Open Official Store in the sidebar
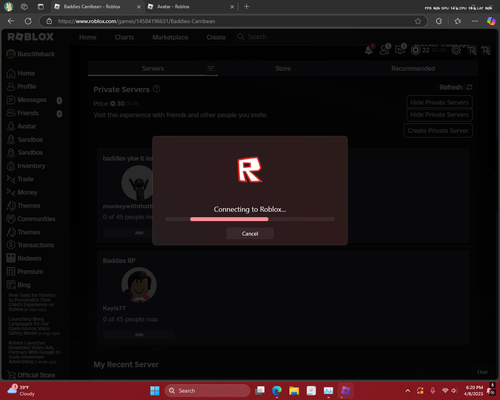Image resolution: width=500 pixels, height=400 pixels. (x=31, y=375)
